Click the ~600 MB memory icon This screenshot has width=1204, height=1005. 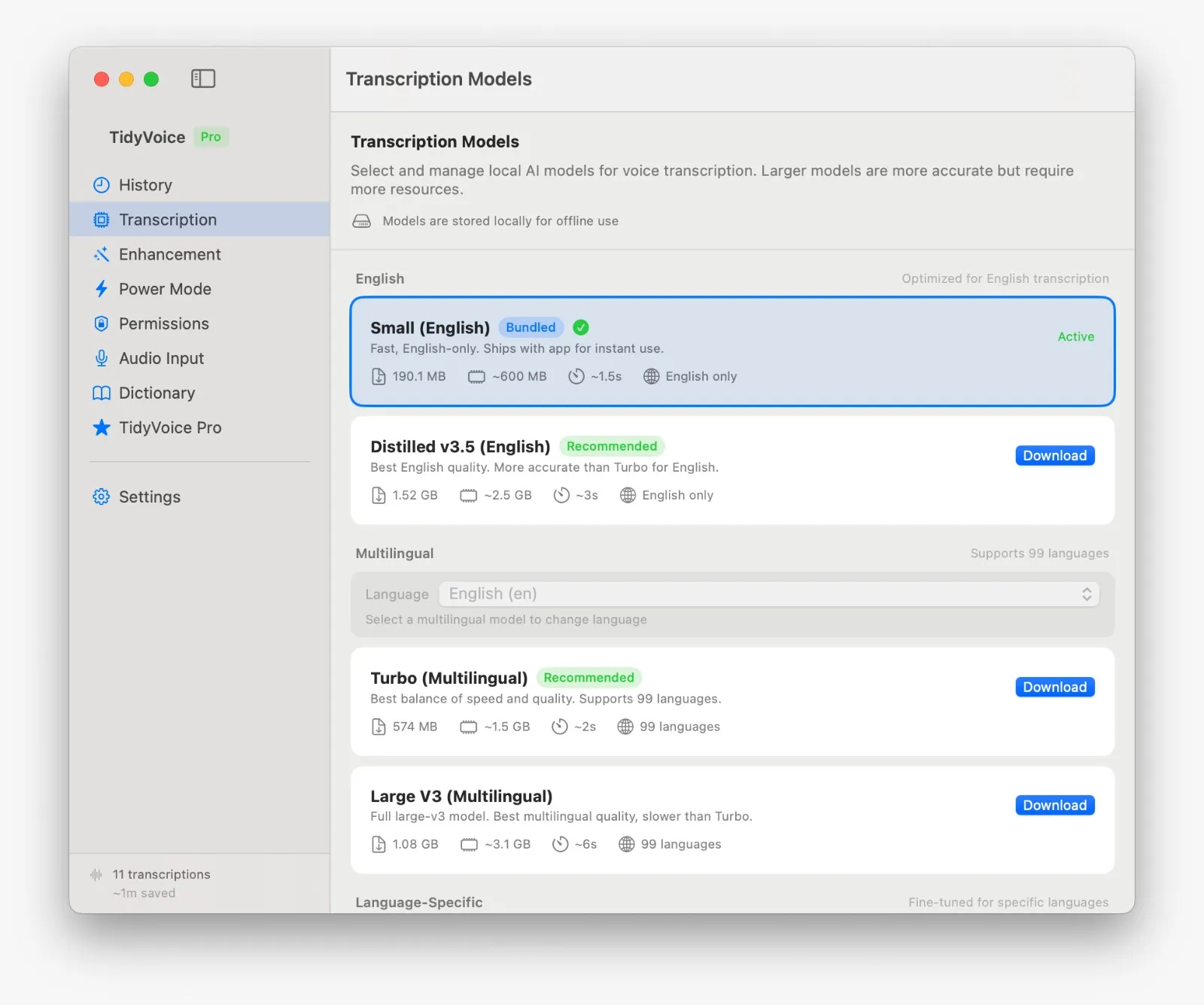(476, 376)
